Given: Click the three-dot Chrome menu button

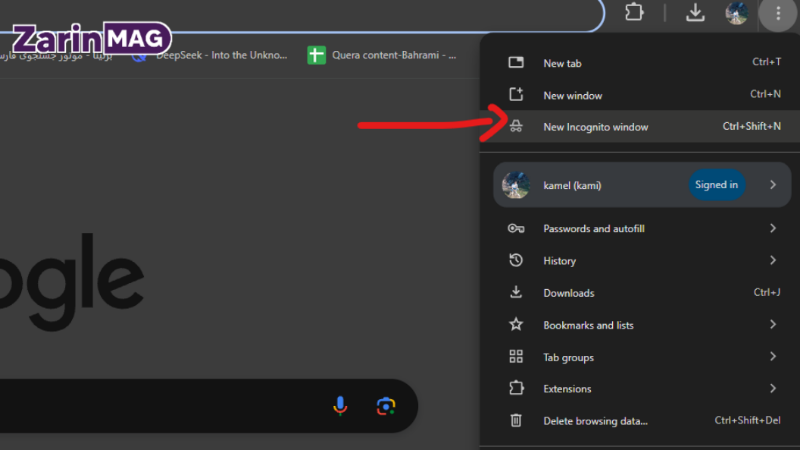Looking at the screenshot, I should point(778,13).
